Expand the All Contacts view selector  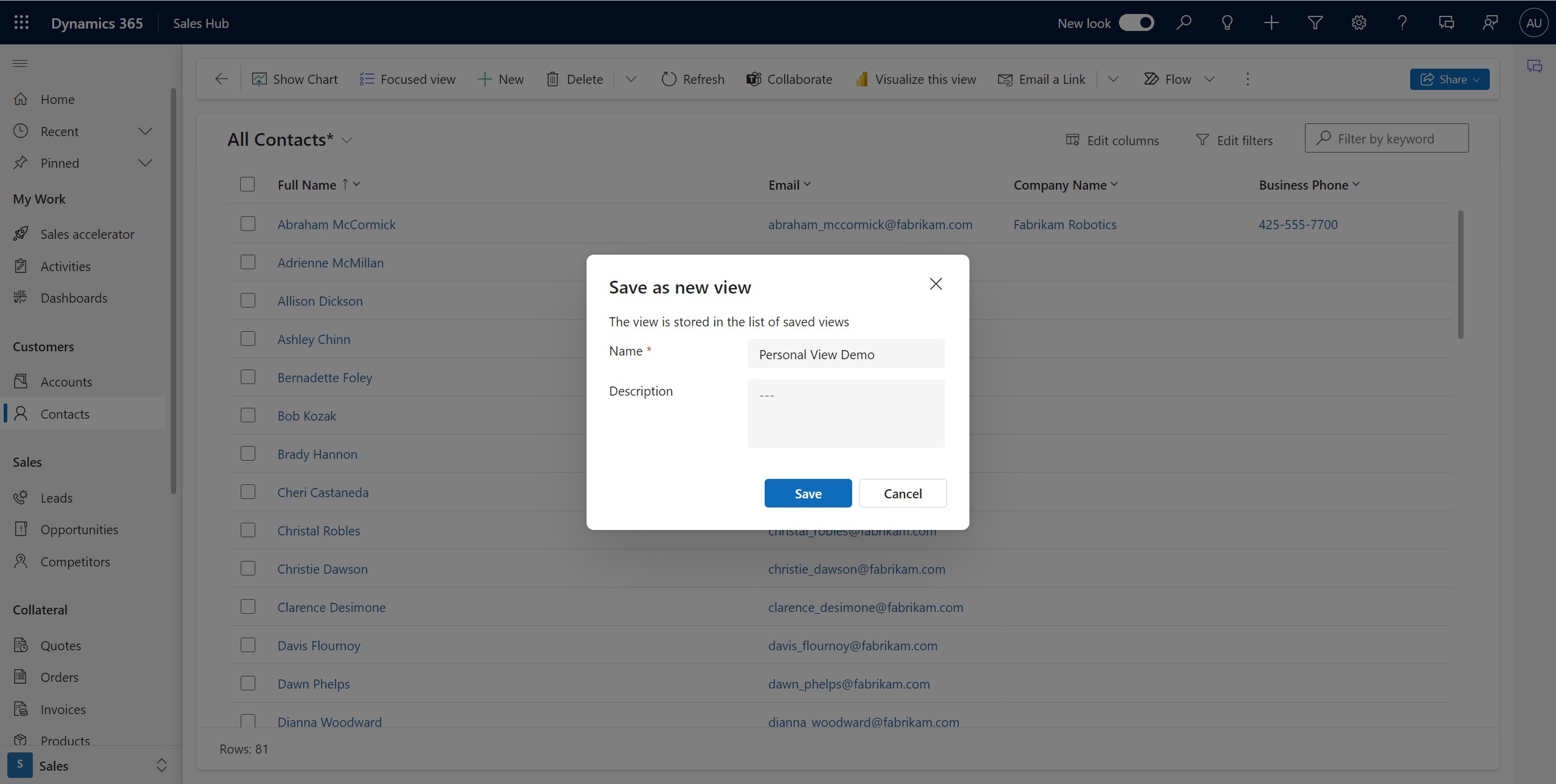click(347, 140)
